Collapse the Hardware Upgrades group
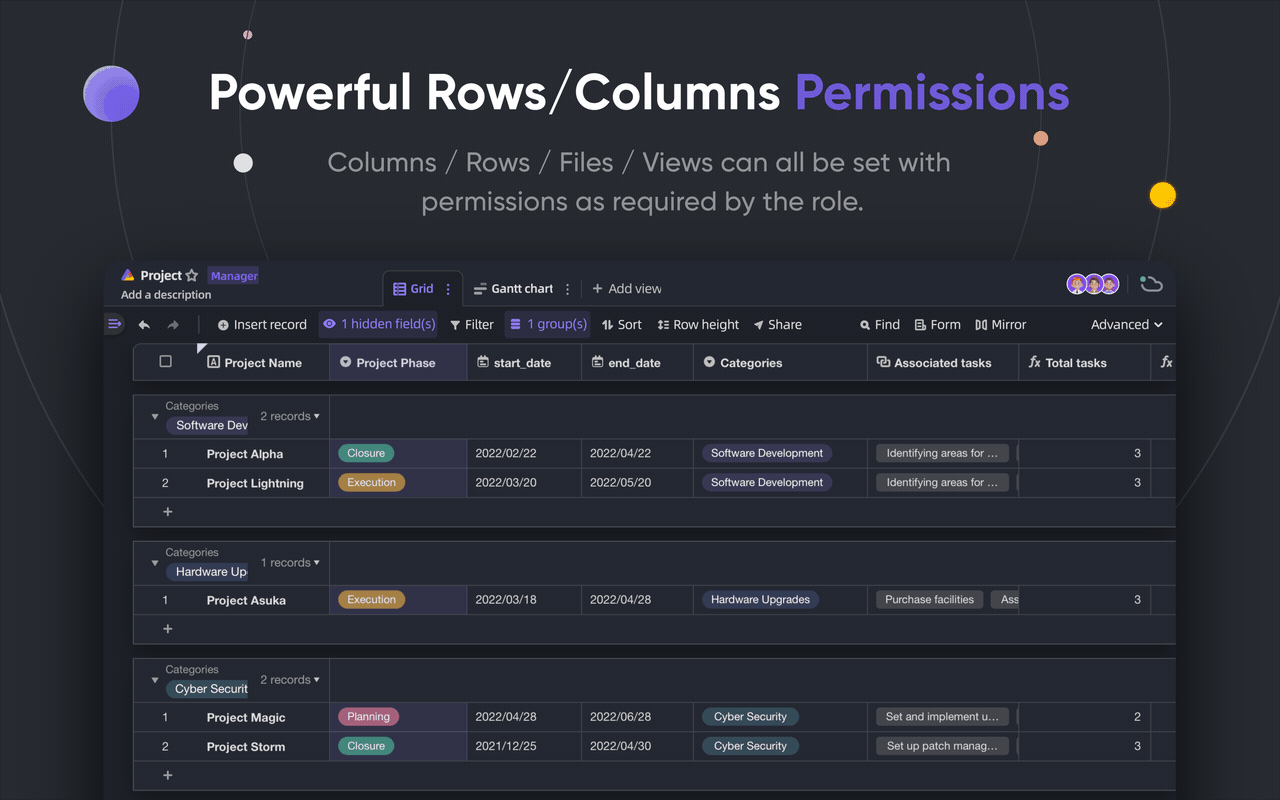The width and height of the screenshot is (1280, 800). (x=155, y=563)
